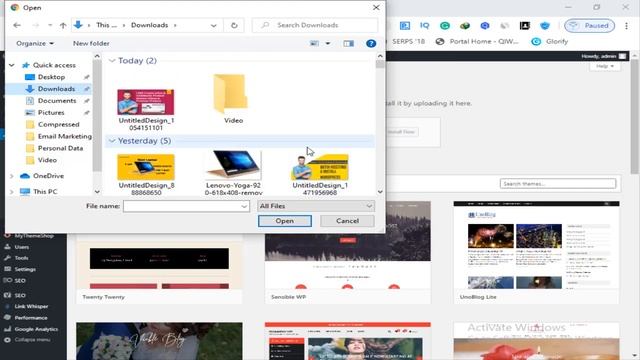This screenshot has height=360, width=640.
Task: Click New folder button
Action: (x=91, y=43)
